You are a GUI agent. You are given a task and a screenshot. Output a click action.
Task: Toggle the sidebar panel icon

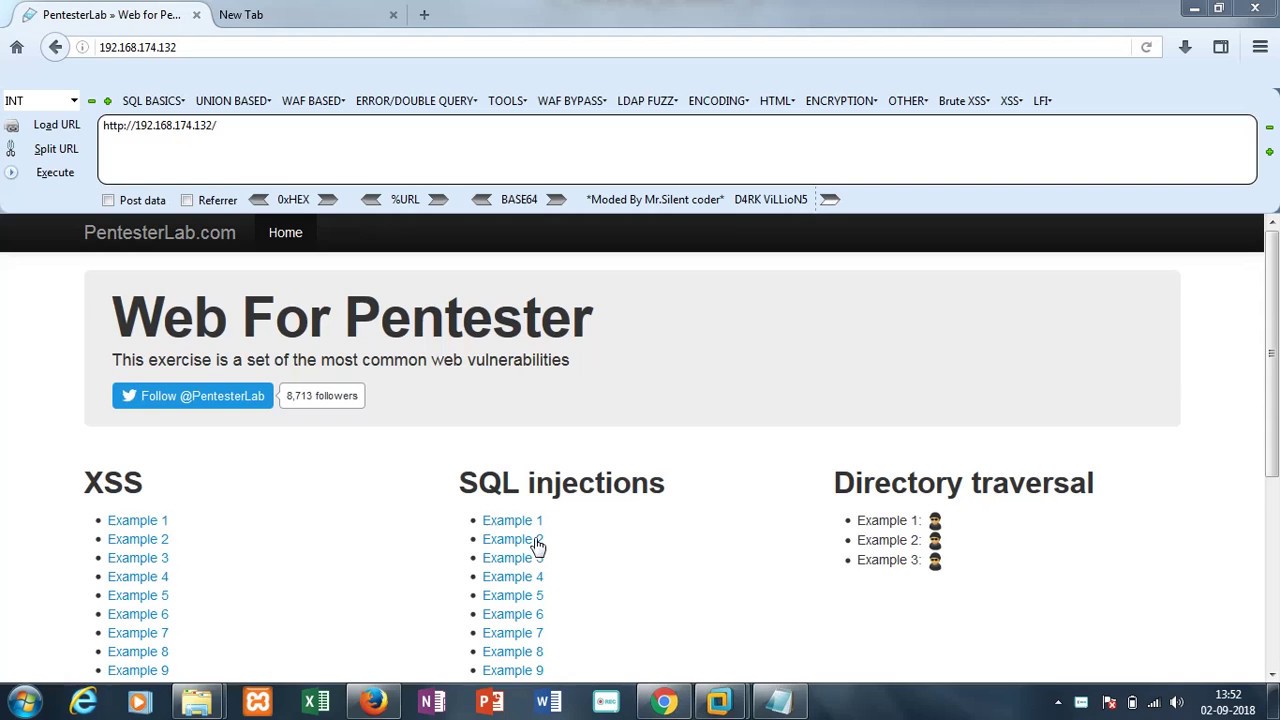click(x=1221, y=47)
